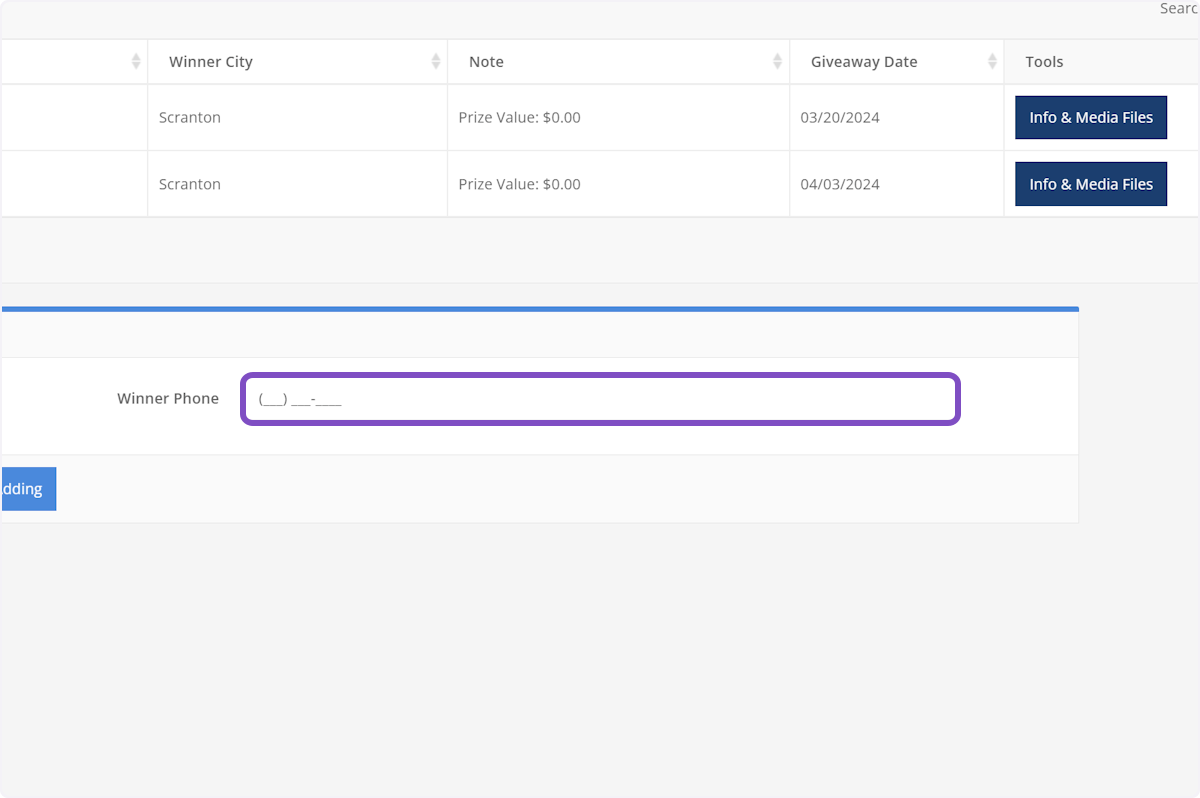Click the sort arrows in Giveaway Date column
Screen dimensions: 1200x798
click(x=992, y=62)
